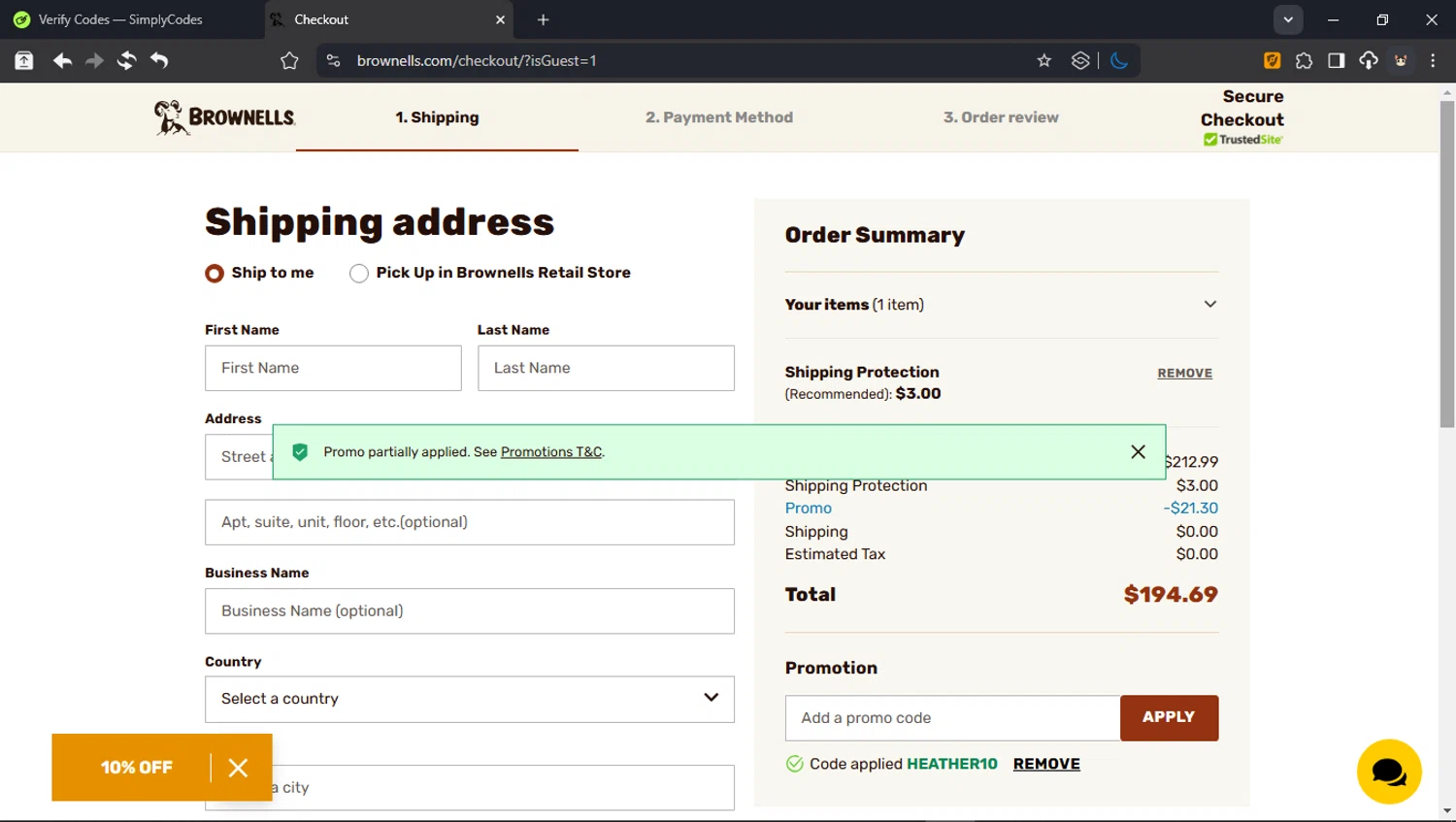Dismiss the promo notification banner

point(1138,452)
